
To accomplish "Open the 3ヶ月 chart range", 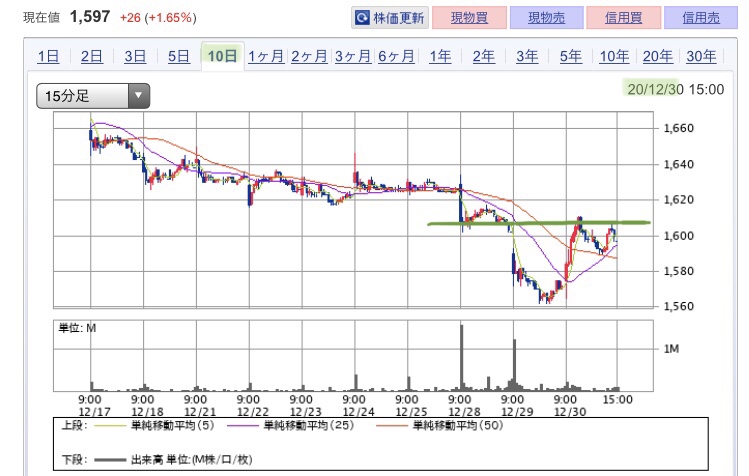I will [x=353, y=56].
